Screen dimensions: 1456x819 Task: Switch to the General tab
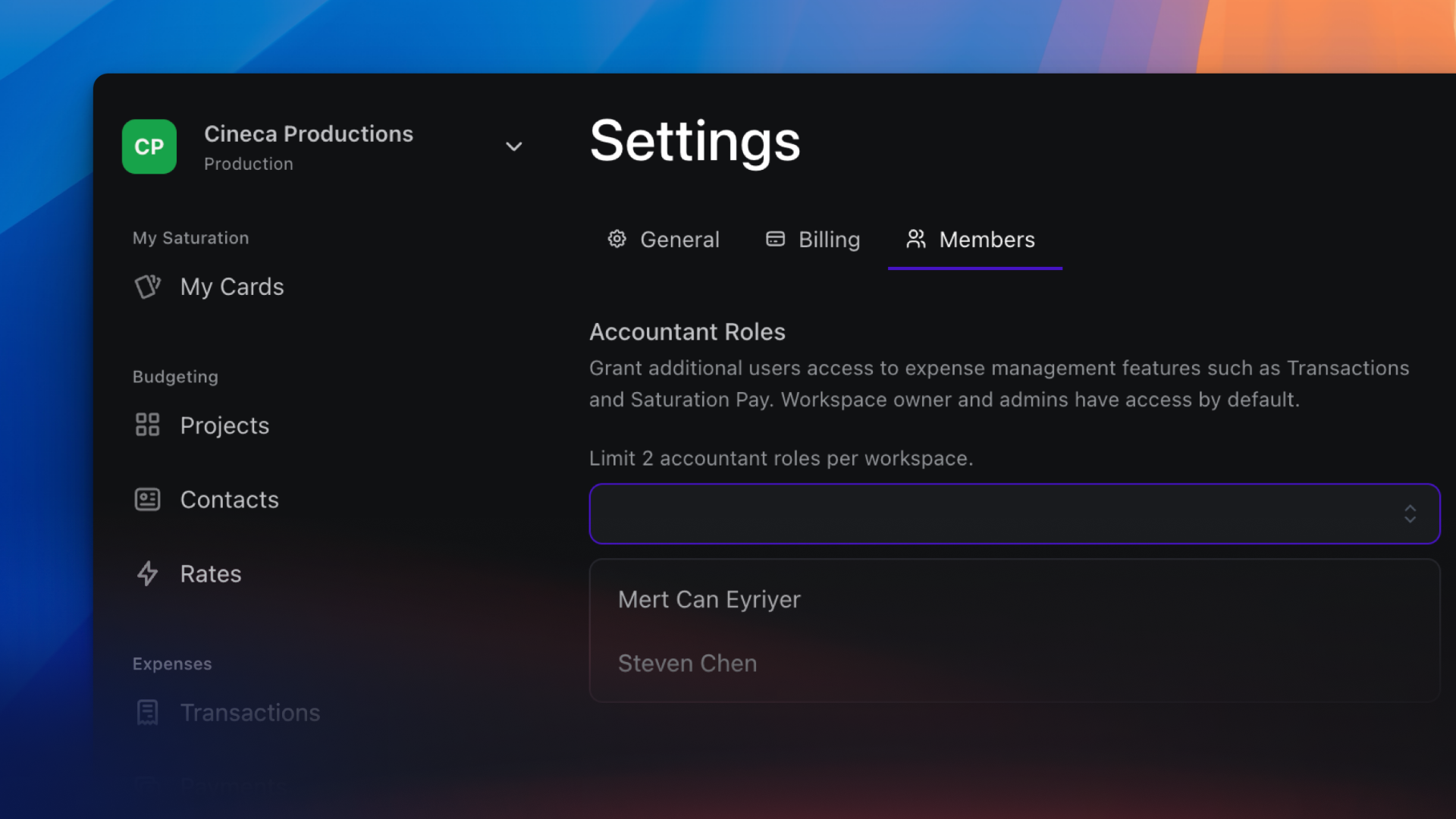coord(663,240)
